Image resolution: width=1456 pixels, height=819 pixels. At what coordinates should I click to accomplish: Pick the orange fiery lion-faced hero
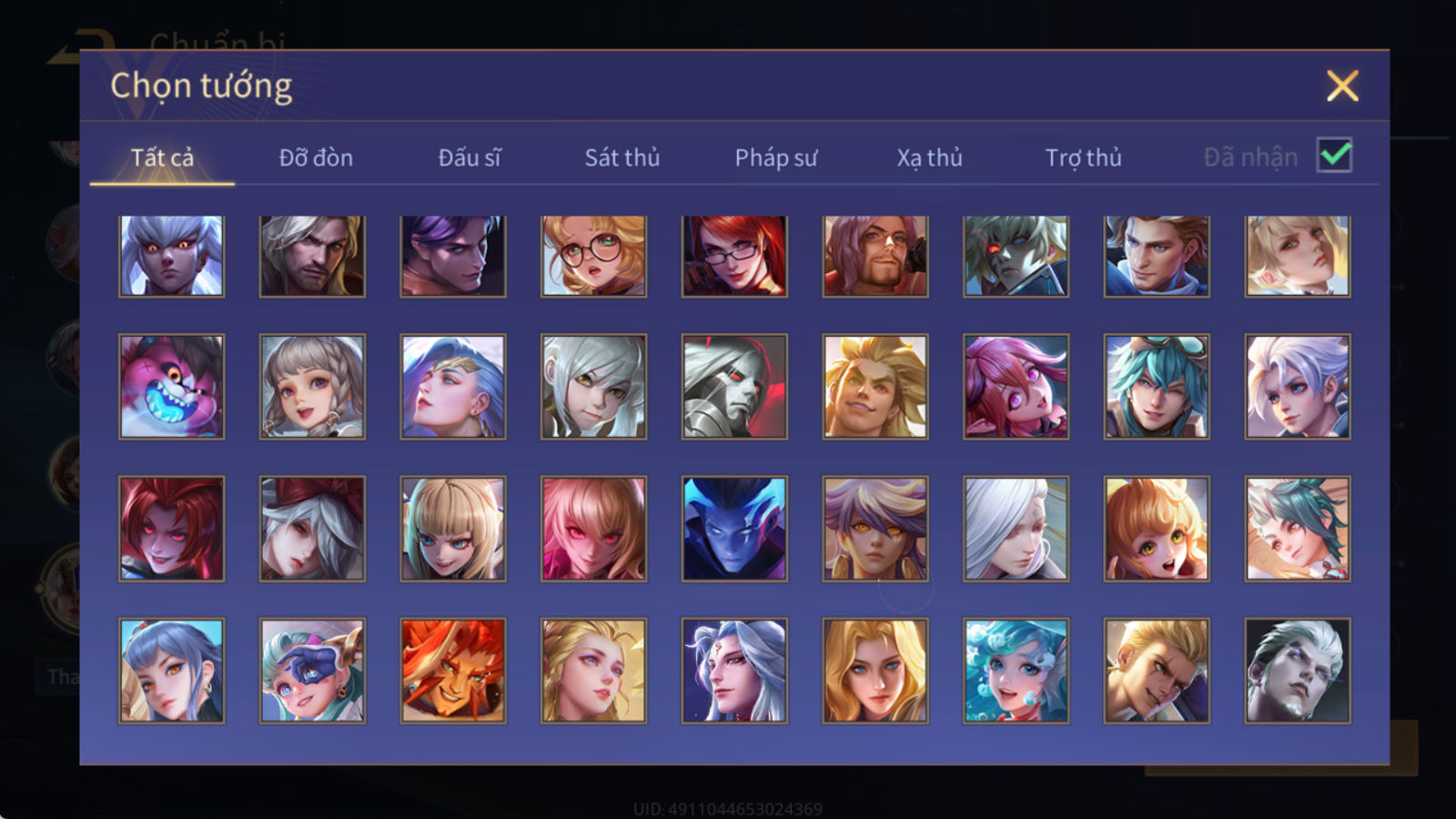pos(453,671)
